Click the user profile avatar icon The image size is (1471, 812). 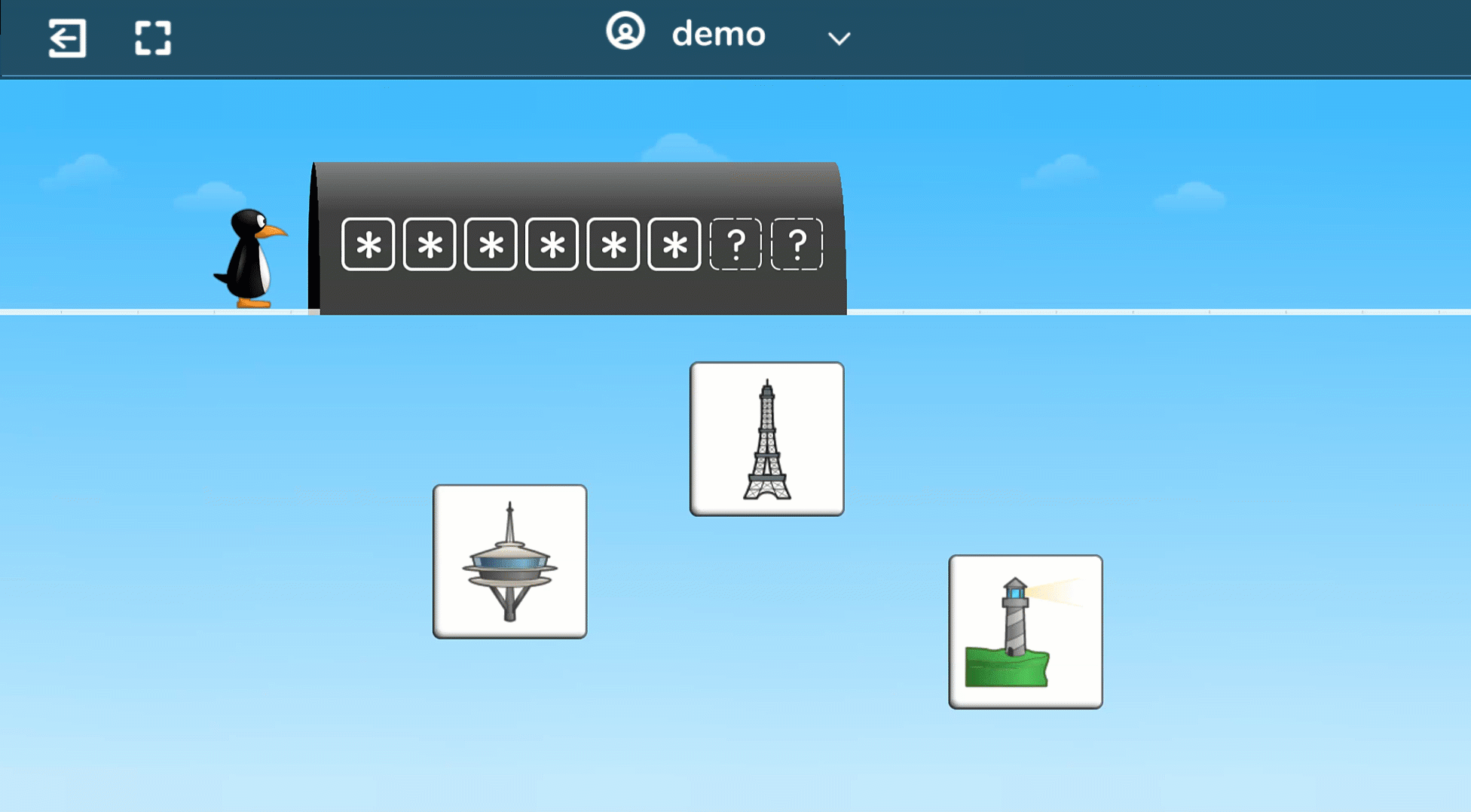pos(625,32)
